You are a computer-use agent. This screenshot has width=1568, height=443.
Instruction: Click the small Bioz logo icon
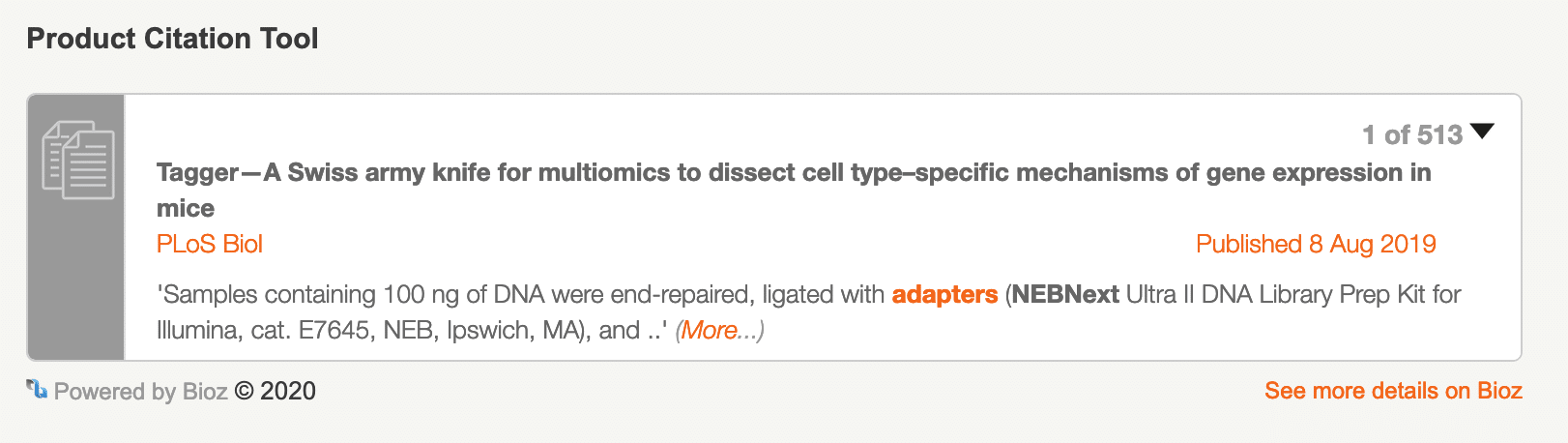tap(37, 390)
